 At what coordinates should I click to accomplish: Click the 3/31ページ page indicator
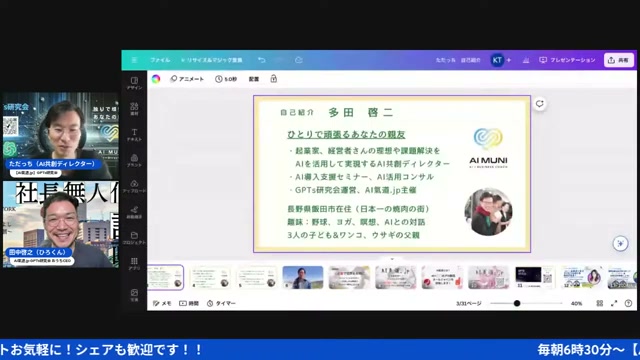click(x=468, y=303)
